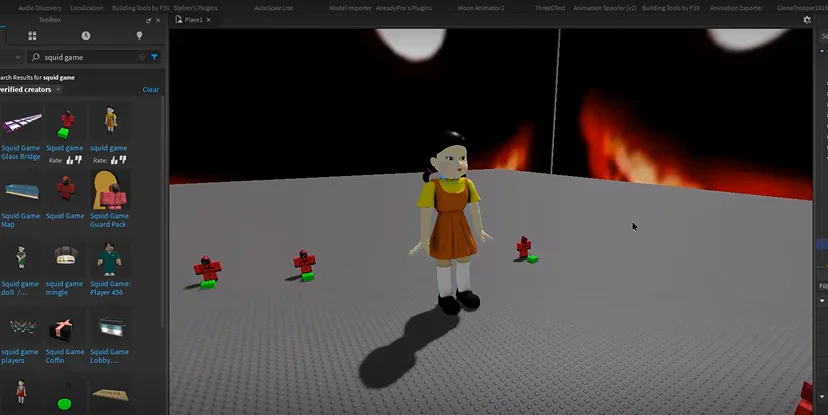The height and width of the screenshot is (415, 828).
Task: Click the Toolbox results scrollbar
Action: click(x=163, y=211)
